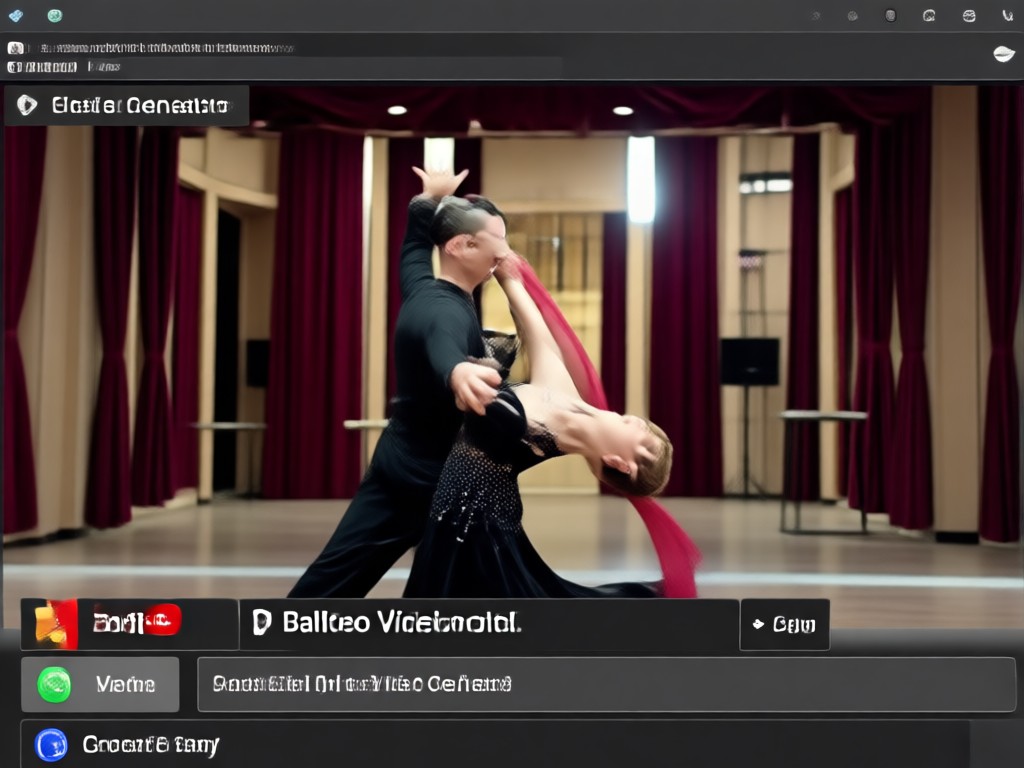Click the white burger-shaped icon in top bar

click(x=969, y=16)
